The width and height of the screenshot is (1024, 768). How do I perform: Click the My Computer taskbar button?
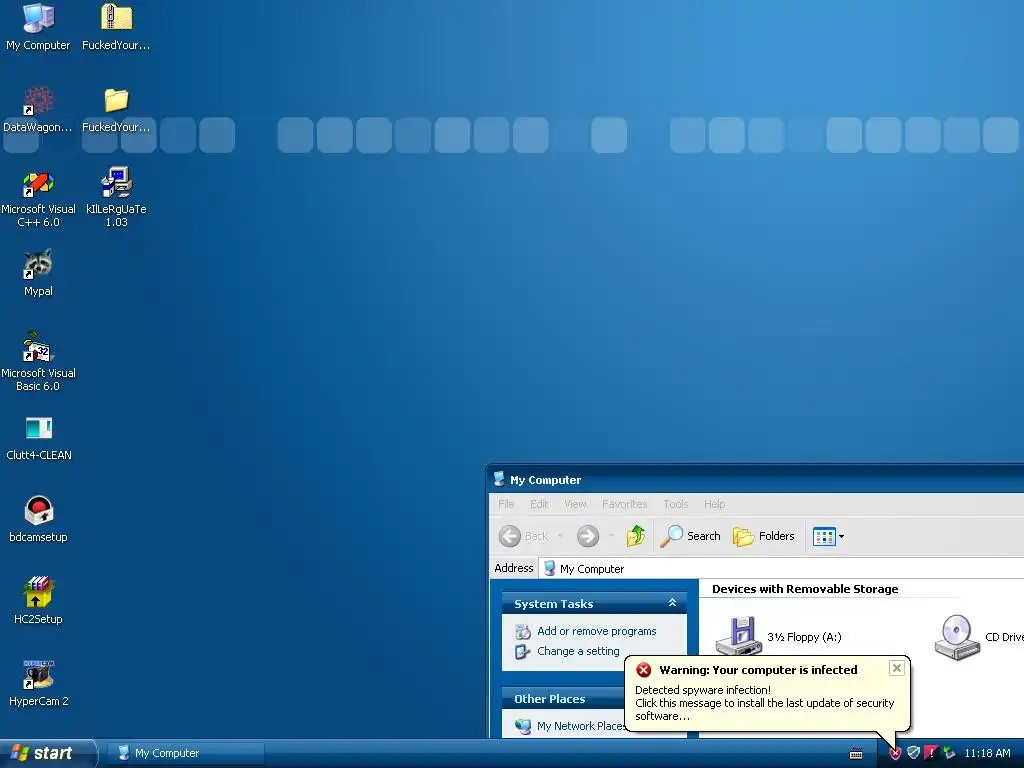point(185,753)
